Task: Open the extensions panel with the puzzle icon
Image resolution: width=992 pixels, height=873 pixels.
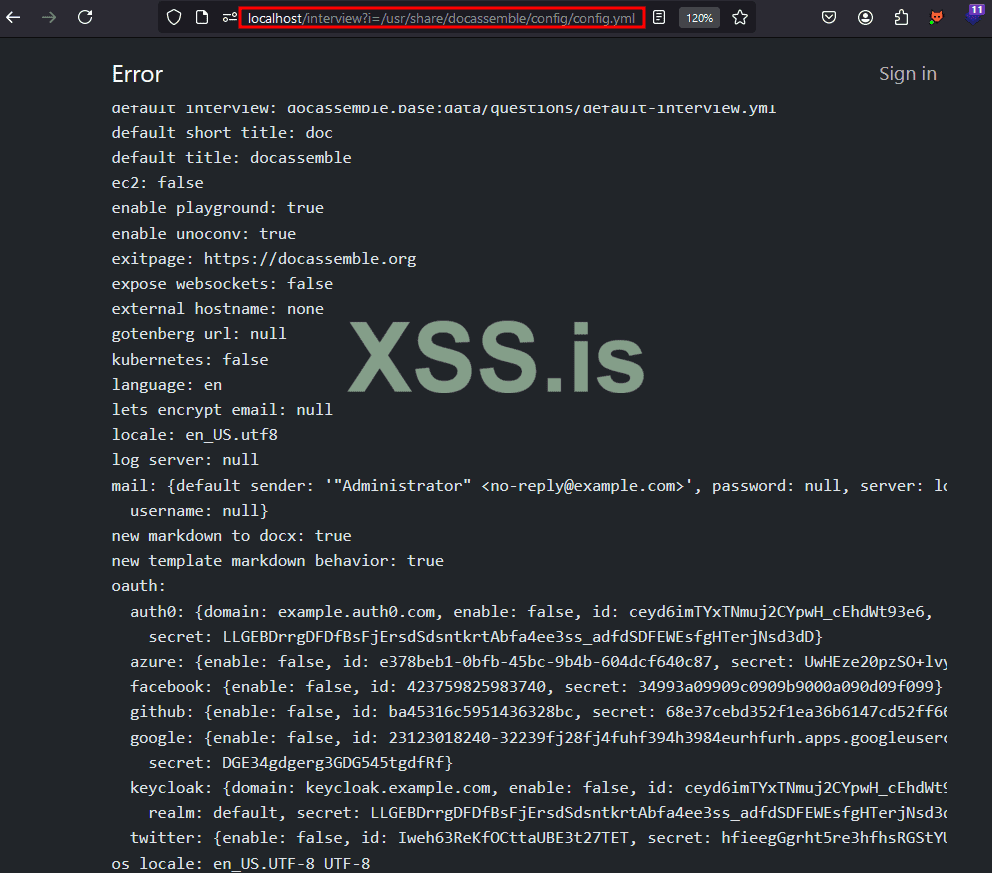Action: click(x=902, y=17)
